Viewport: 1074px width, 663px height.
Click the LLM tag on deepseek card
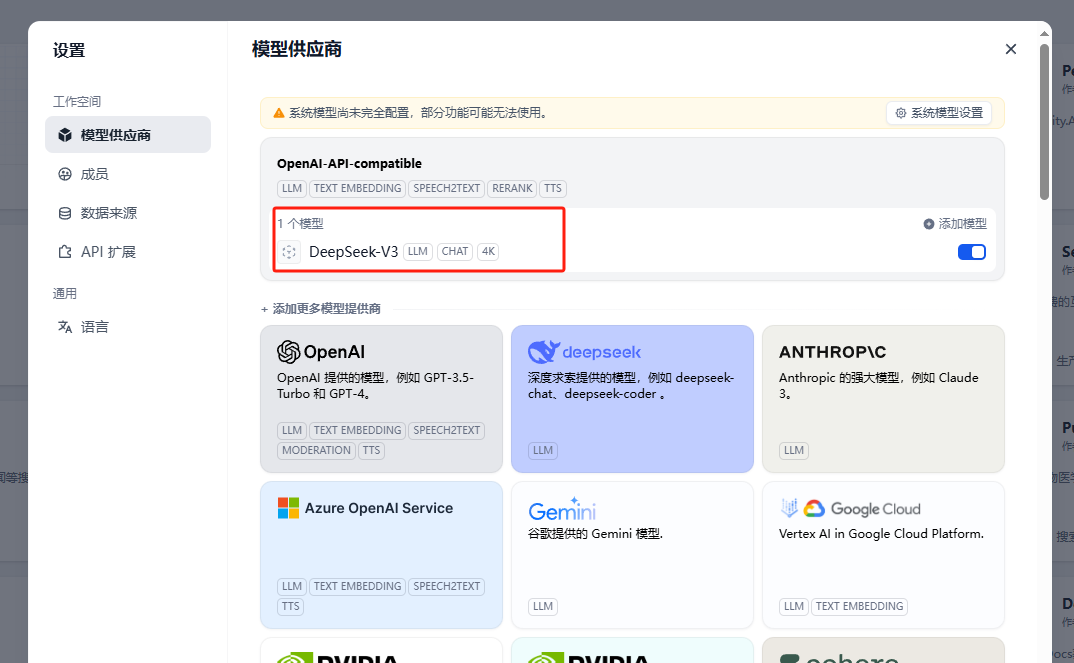[543, 451]
